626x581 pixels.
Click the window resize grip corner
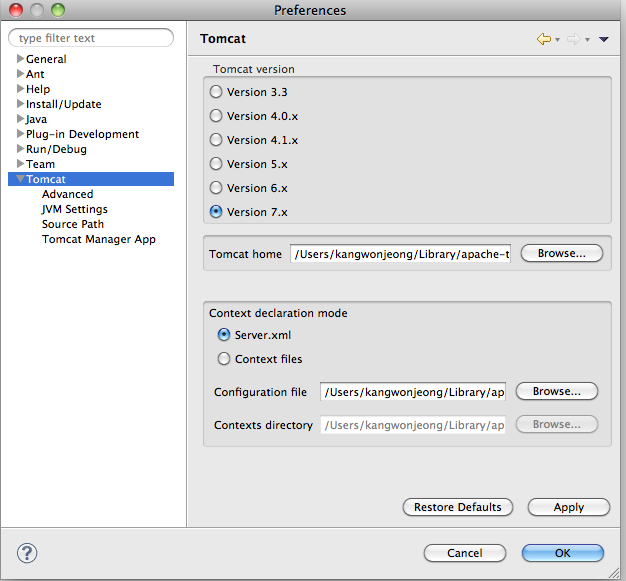coord(614,573)
